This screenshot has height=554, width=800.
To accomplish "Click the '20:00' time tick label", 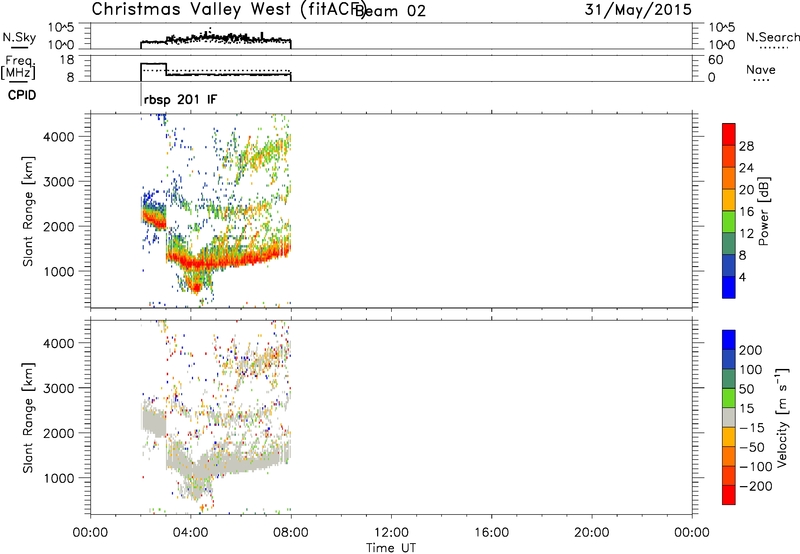I will pos(592,533).
